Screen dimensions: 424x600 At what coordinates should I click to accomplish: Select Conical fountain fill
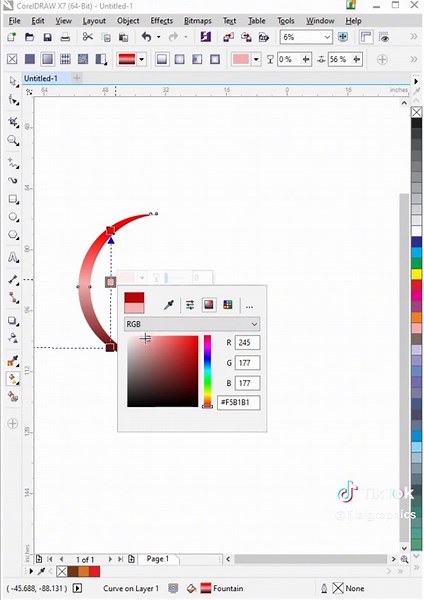(x=197, y=59)
